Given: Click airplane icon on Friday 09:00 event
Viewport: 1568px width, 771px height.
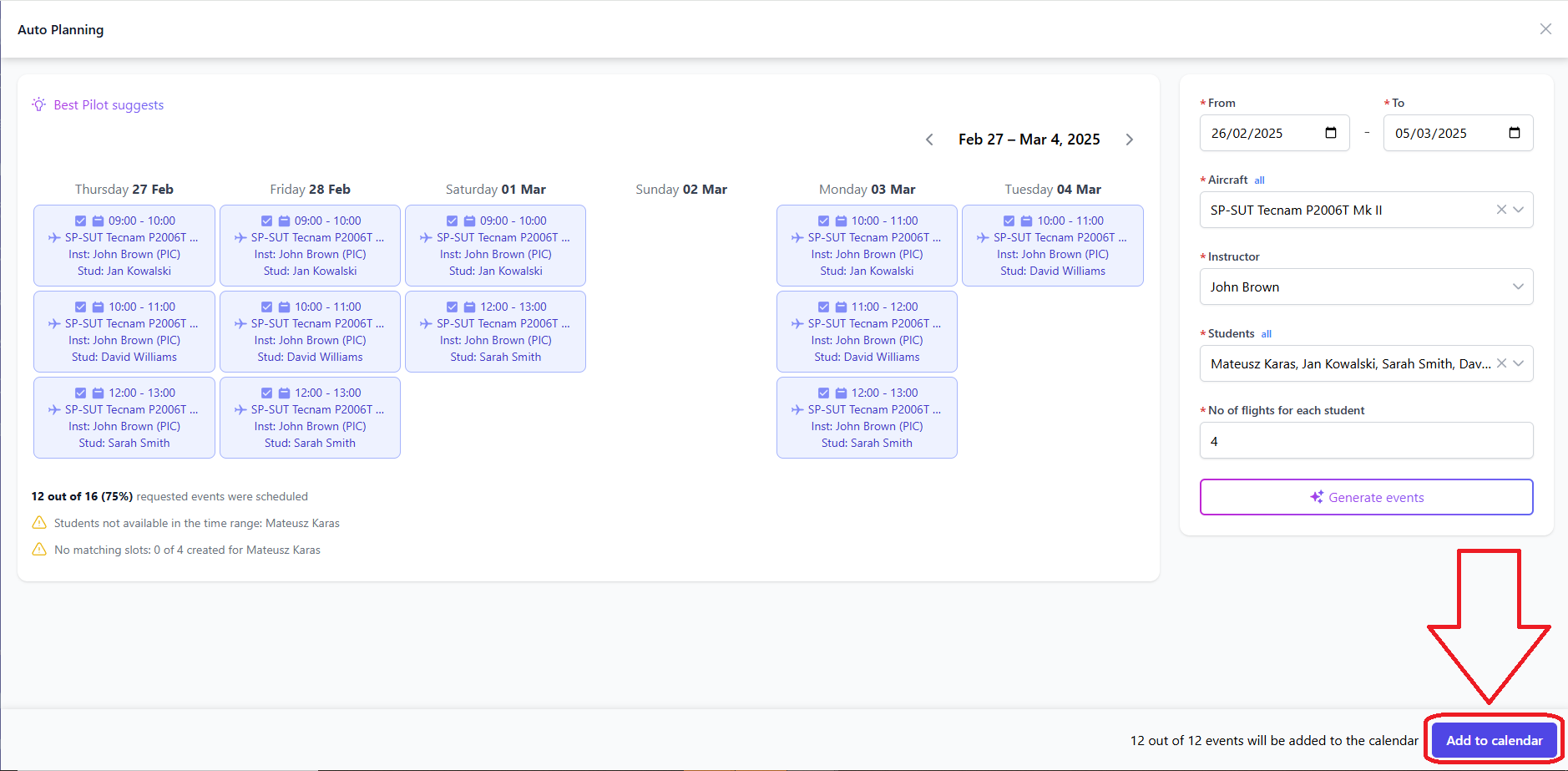Looking at the screenshot, I should tap(240, 237).
